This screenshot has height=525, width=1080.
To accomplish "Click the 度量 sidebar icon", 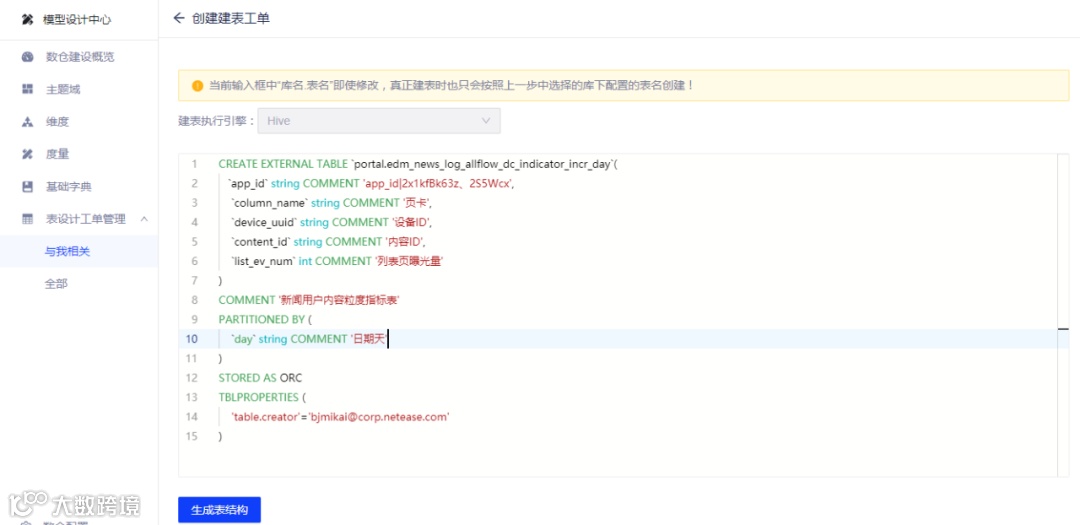I will [x=28, y=154].
